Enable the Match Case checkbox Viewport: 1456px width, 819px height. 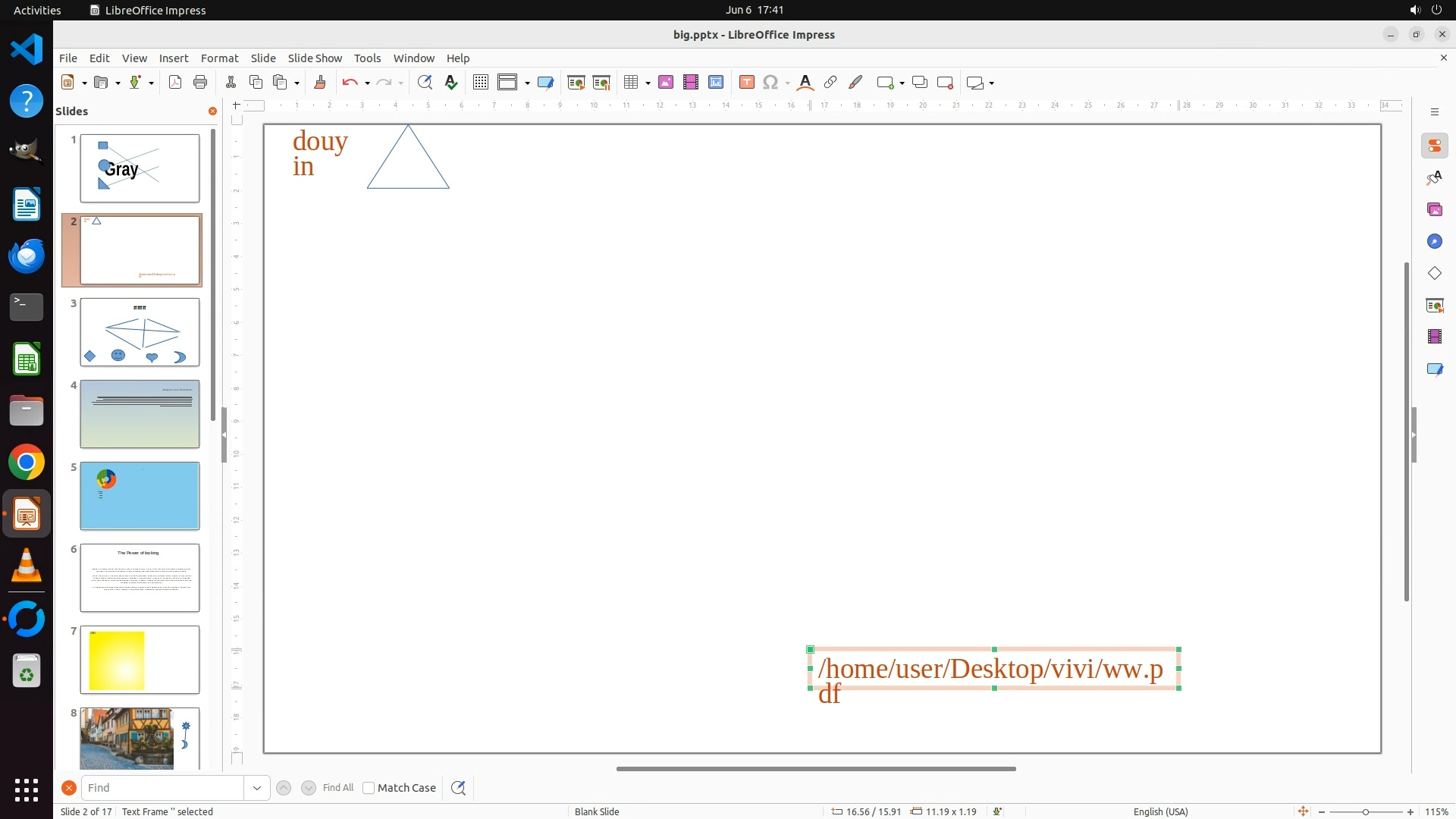point(369,788)
